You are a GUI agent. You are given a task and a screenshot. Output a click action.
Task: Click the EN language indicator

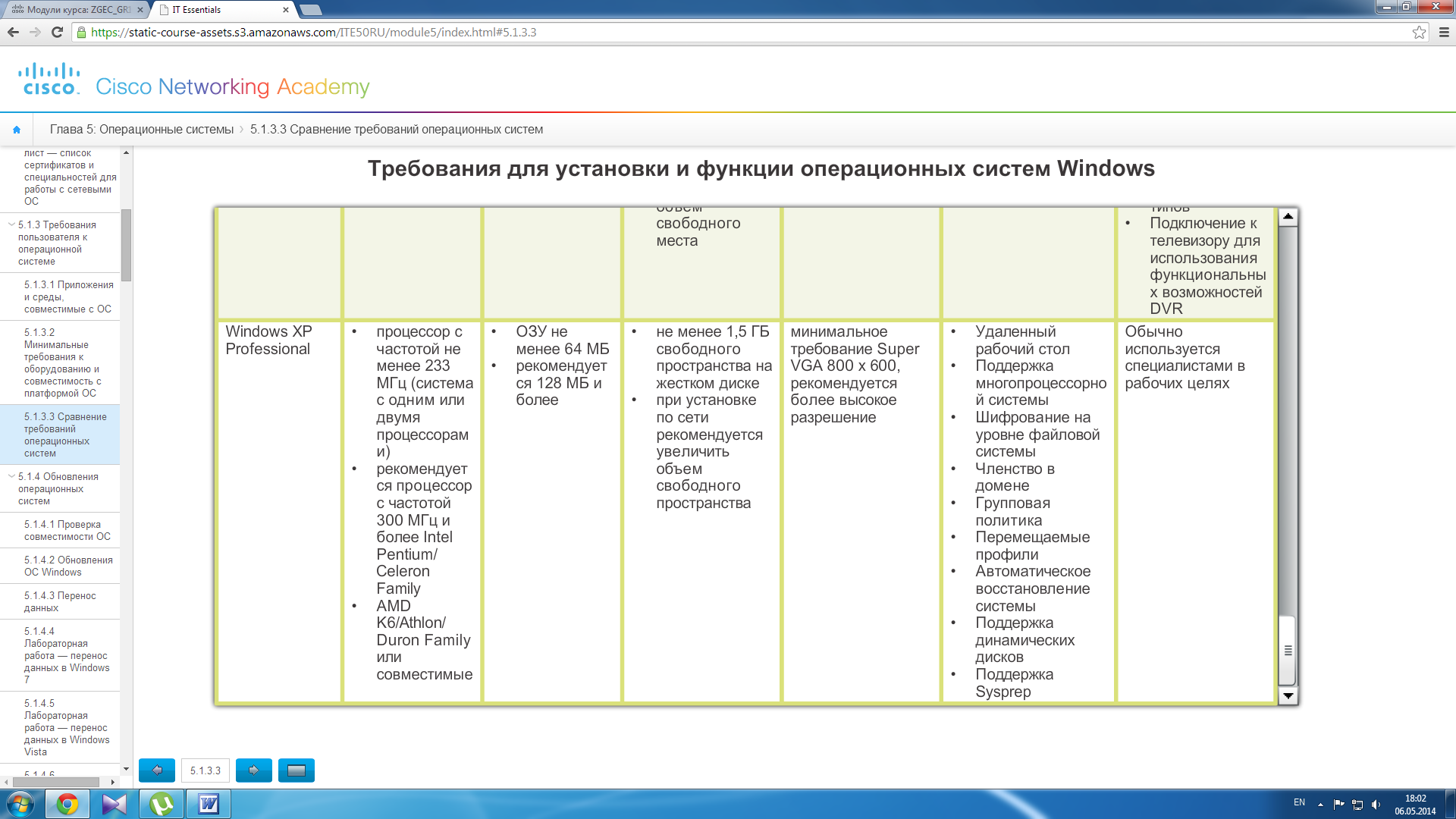point(1299,802)
